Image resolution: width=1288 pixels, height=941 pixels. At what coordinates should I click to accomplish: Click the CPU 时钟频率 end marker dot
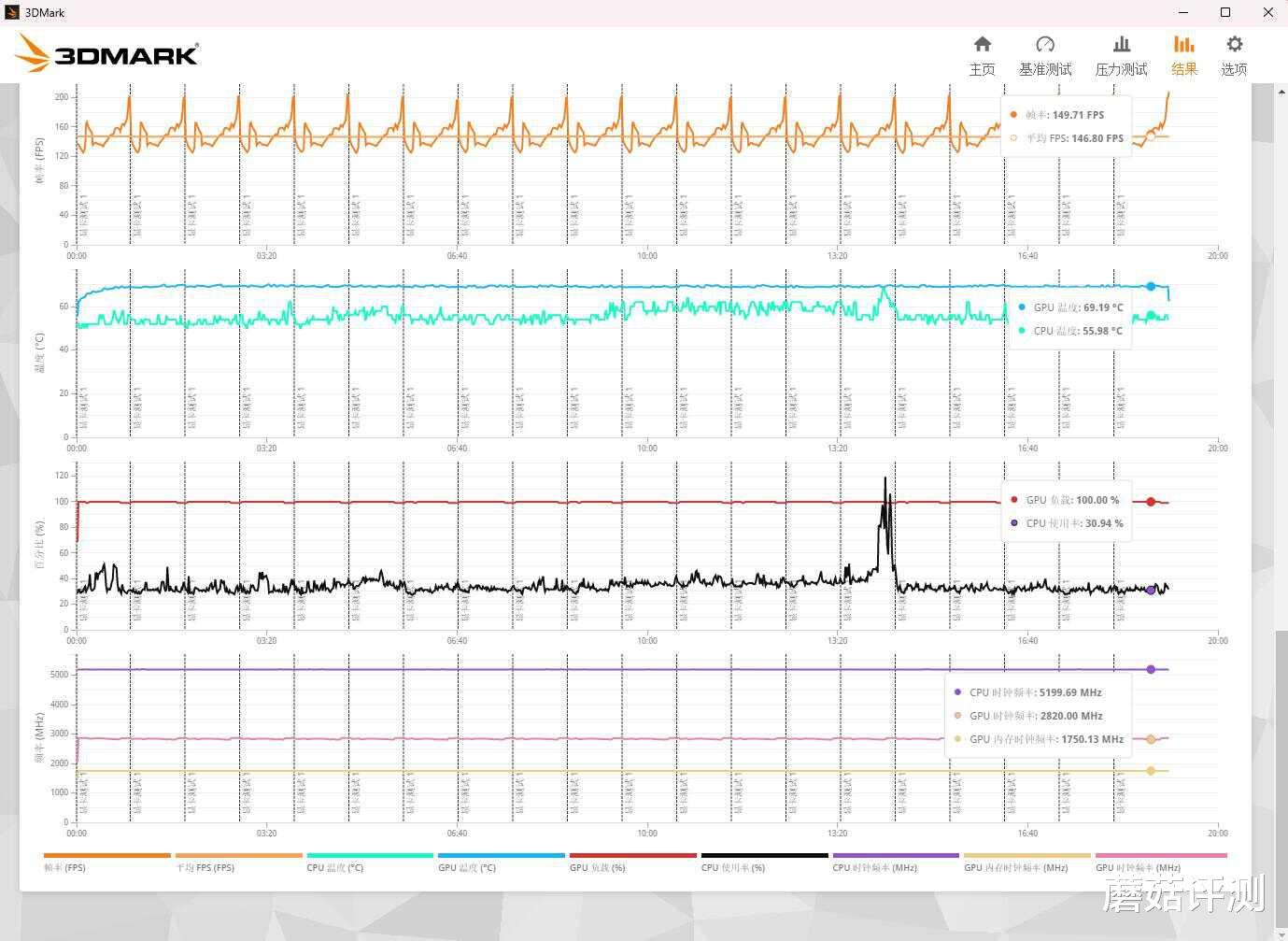1151,669
